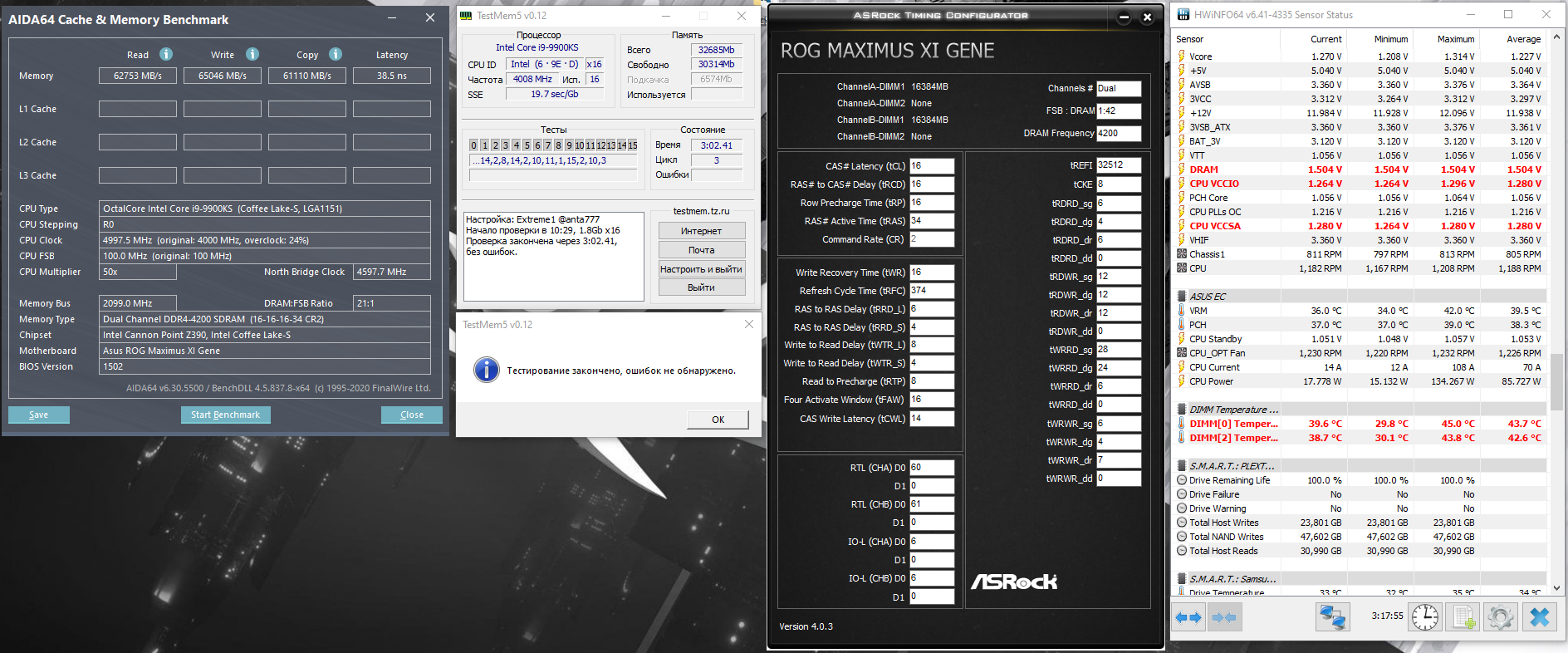Open HWiNFO's network computers icon
The height and width of the screenshot is (653, 1568).
(x=1332, y=617)
